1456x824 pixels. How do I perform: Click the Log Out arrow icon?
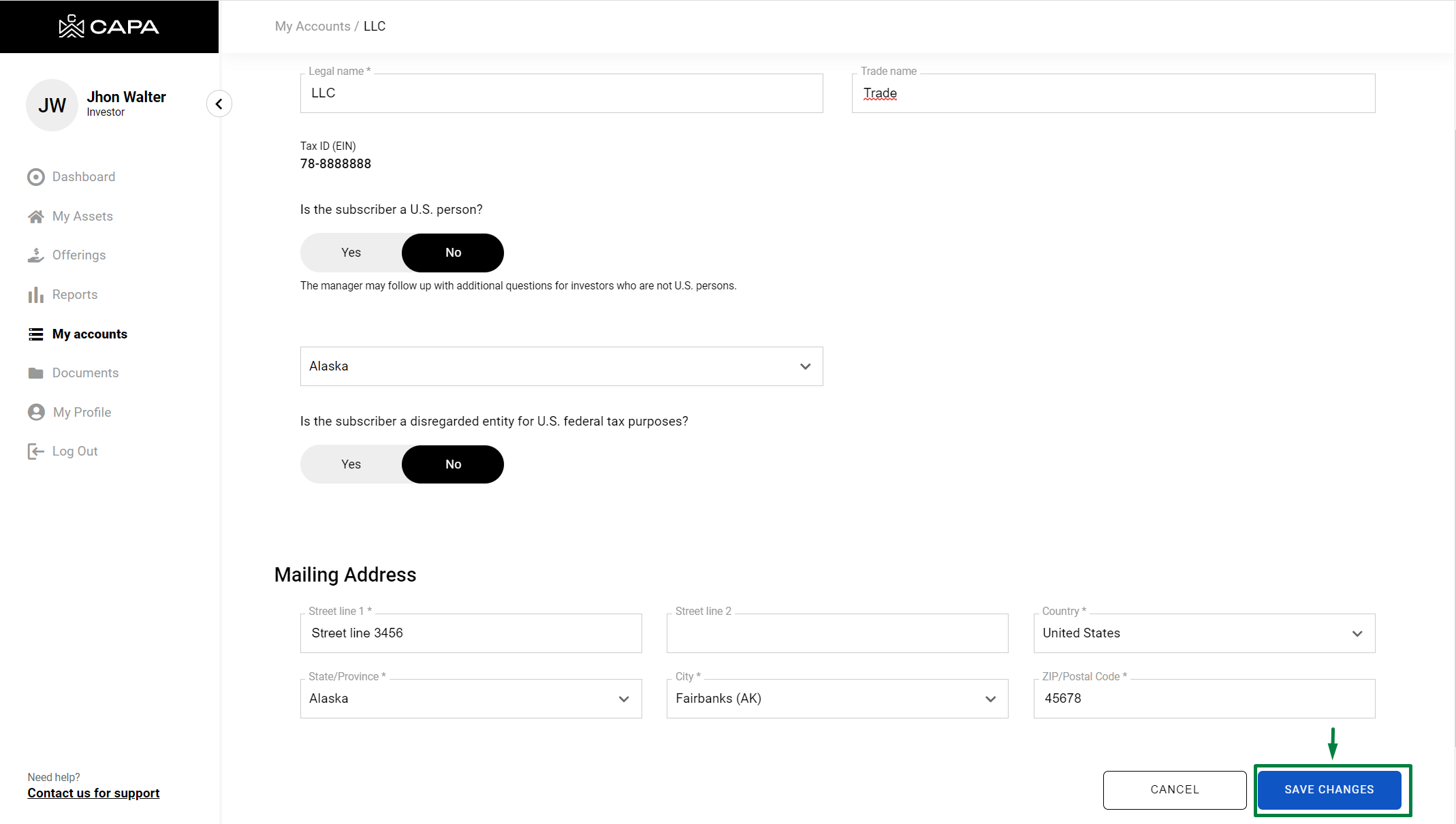click(36, 451)
